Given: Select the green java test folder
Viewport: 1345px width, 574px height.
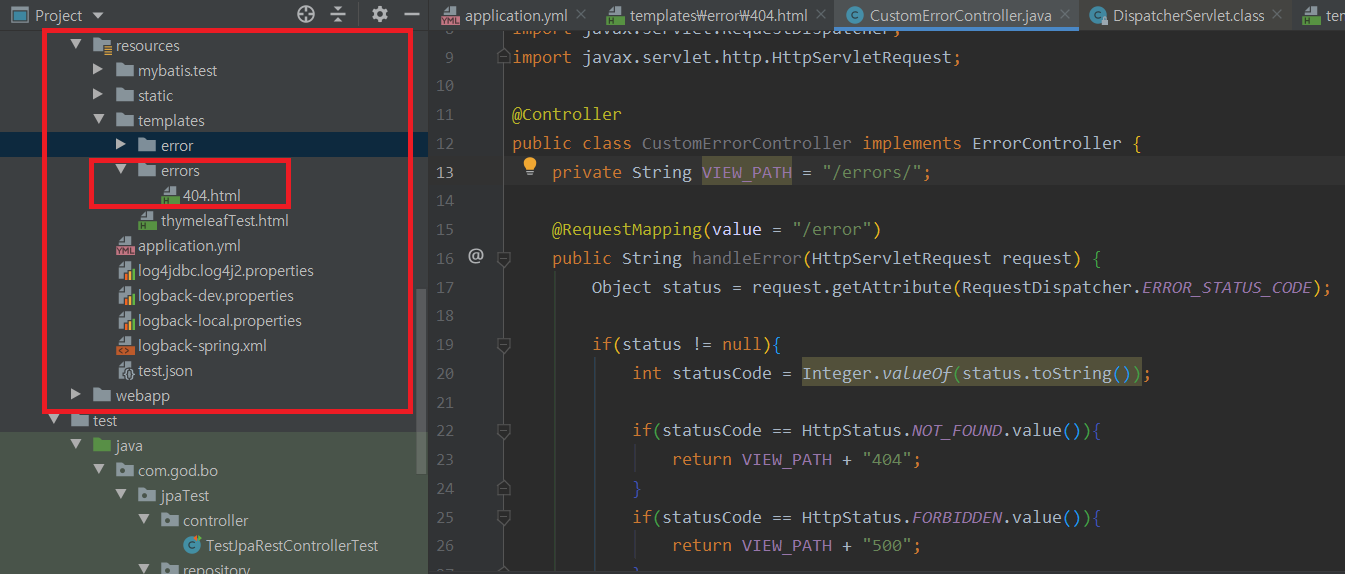Looking at the screenshot, I should click(x=128, y=445).
